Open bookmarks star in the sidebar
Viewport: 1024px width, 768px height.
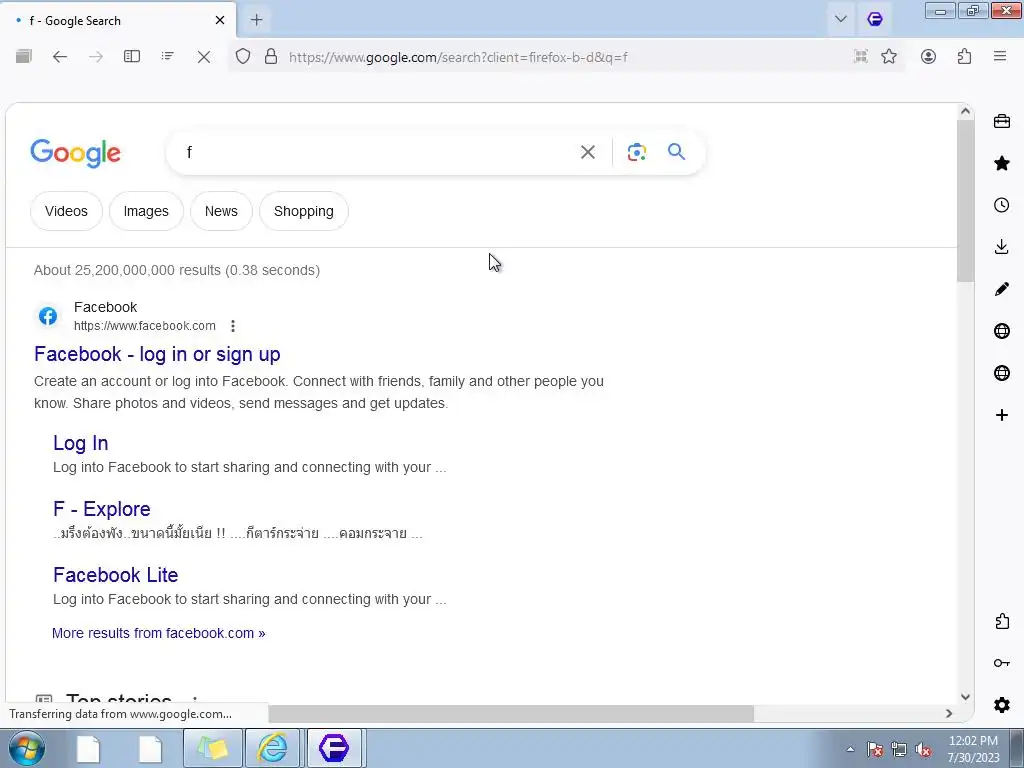point(1002,163)
